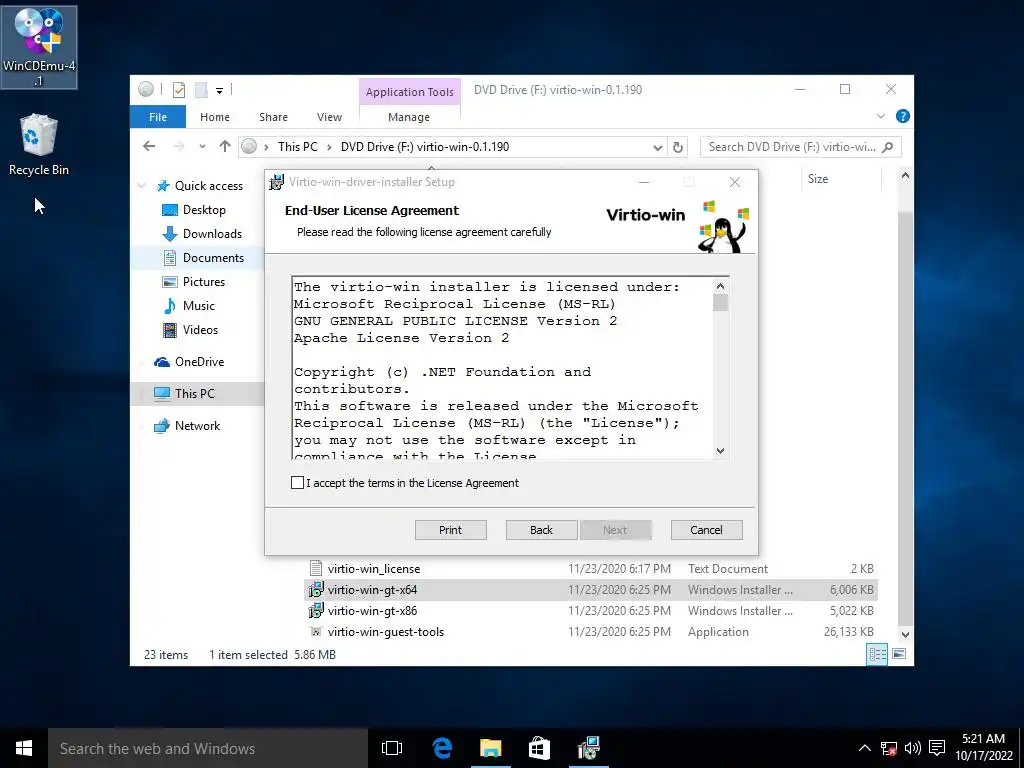
Task: Select Quick access in navigation pane
Action: 199,186
